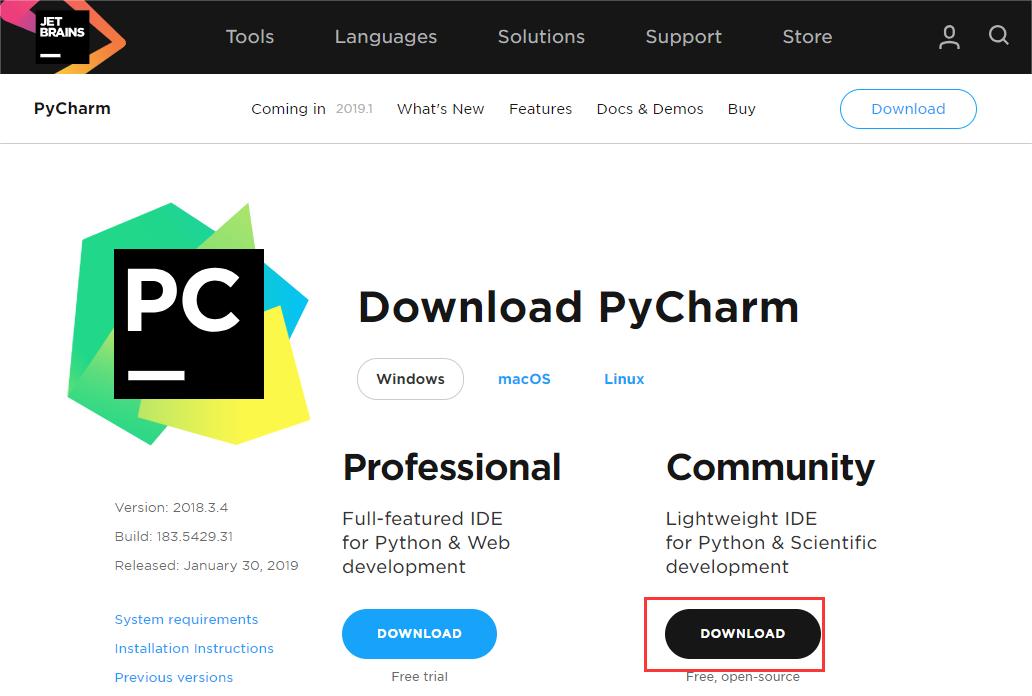Image resolution: width=1032 pixels, height=696 pixels.
Task: Click the Free, open-source caption
Action: (742, 677)
